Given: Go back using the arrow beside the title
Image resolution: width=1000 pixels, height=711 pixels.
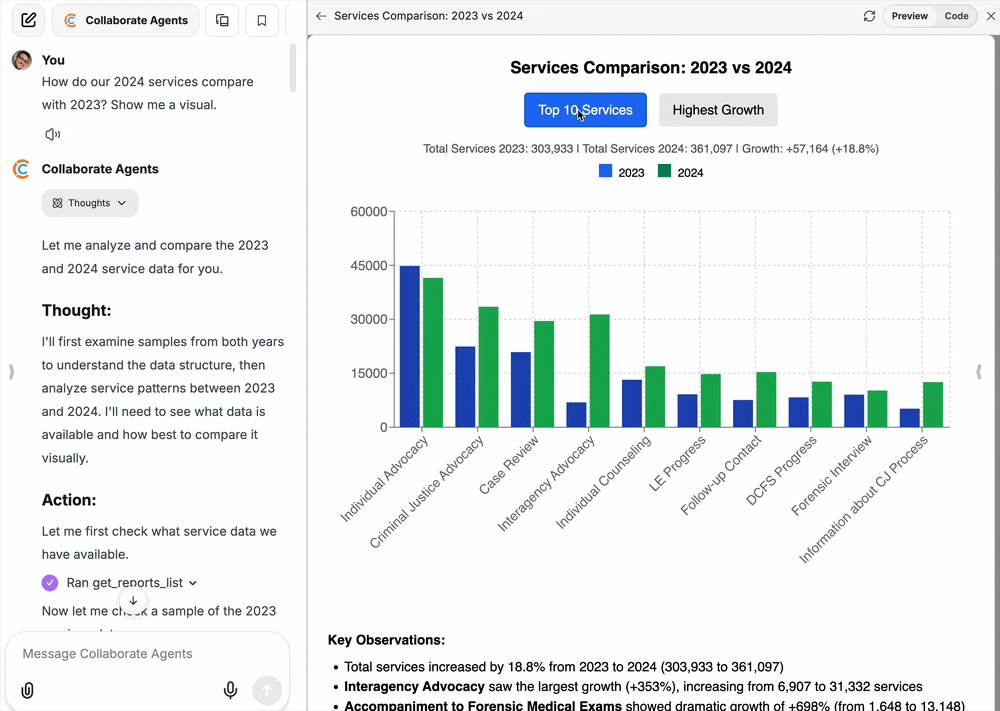Looking at the screenshot, I should click(321, 16).
